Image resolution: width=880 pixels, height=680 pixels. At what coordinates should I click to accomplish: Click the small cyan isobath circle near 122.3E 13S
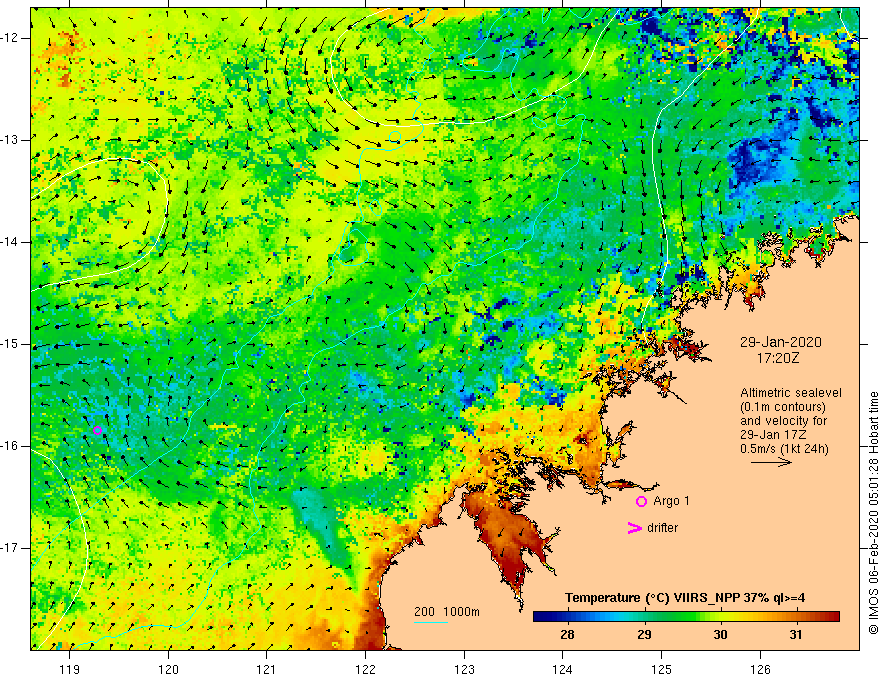pyautogui.click(x=395, y=137)
